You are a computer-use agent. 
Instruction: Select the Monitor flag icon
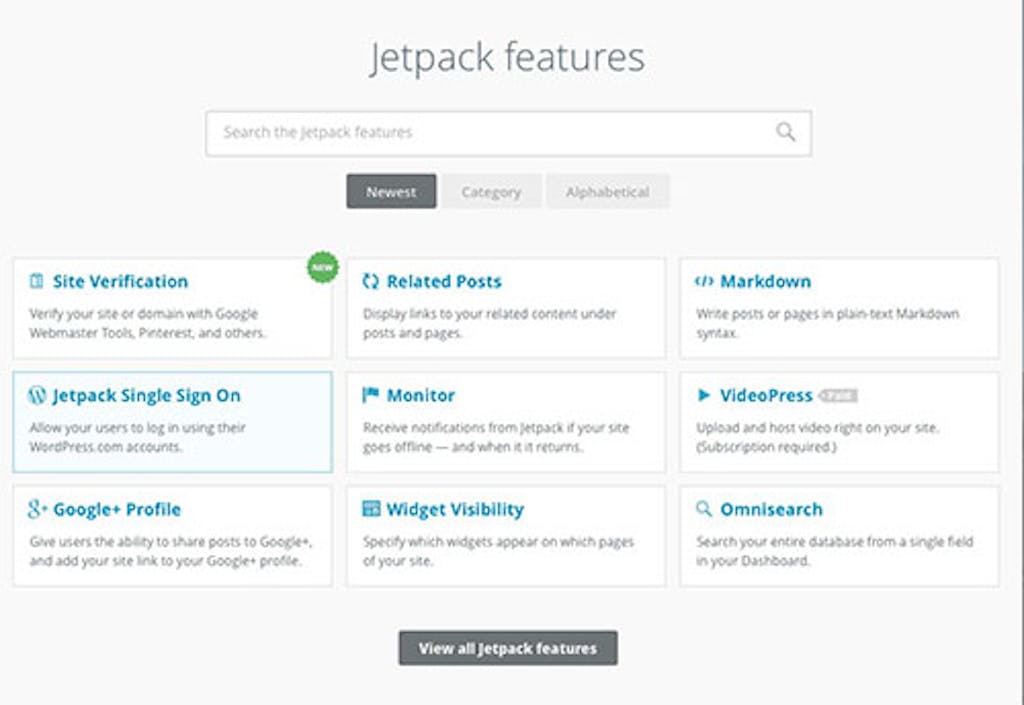point(369,395)
